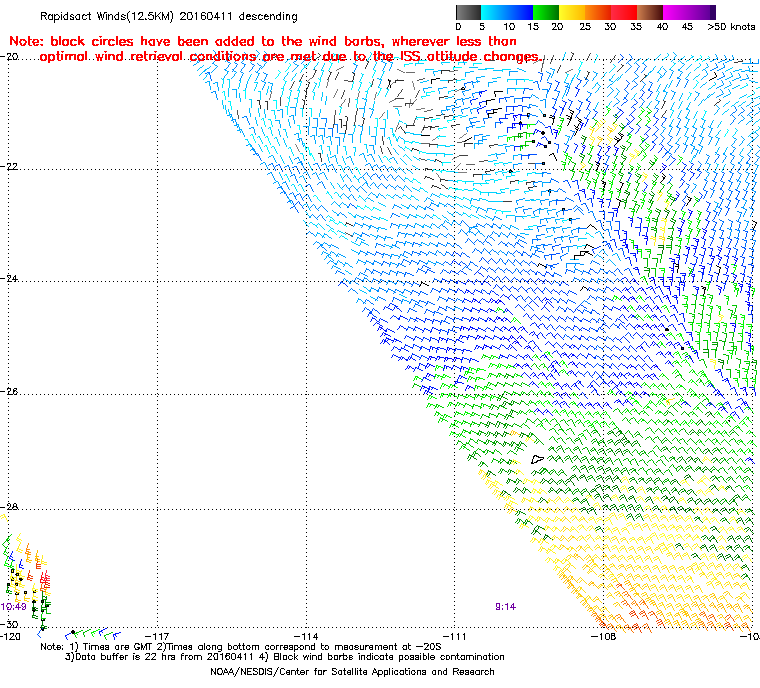The width and height of the screenshot is (760, 688).
Task: Click the cyan 5-10 knots legend segment
Action: click(494, 12)
